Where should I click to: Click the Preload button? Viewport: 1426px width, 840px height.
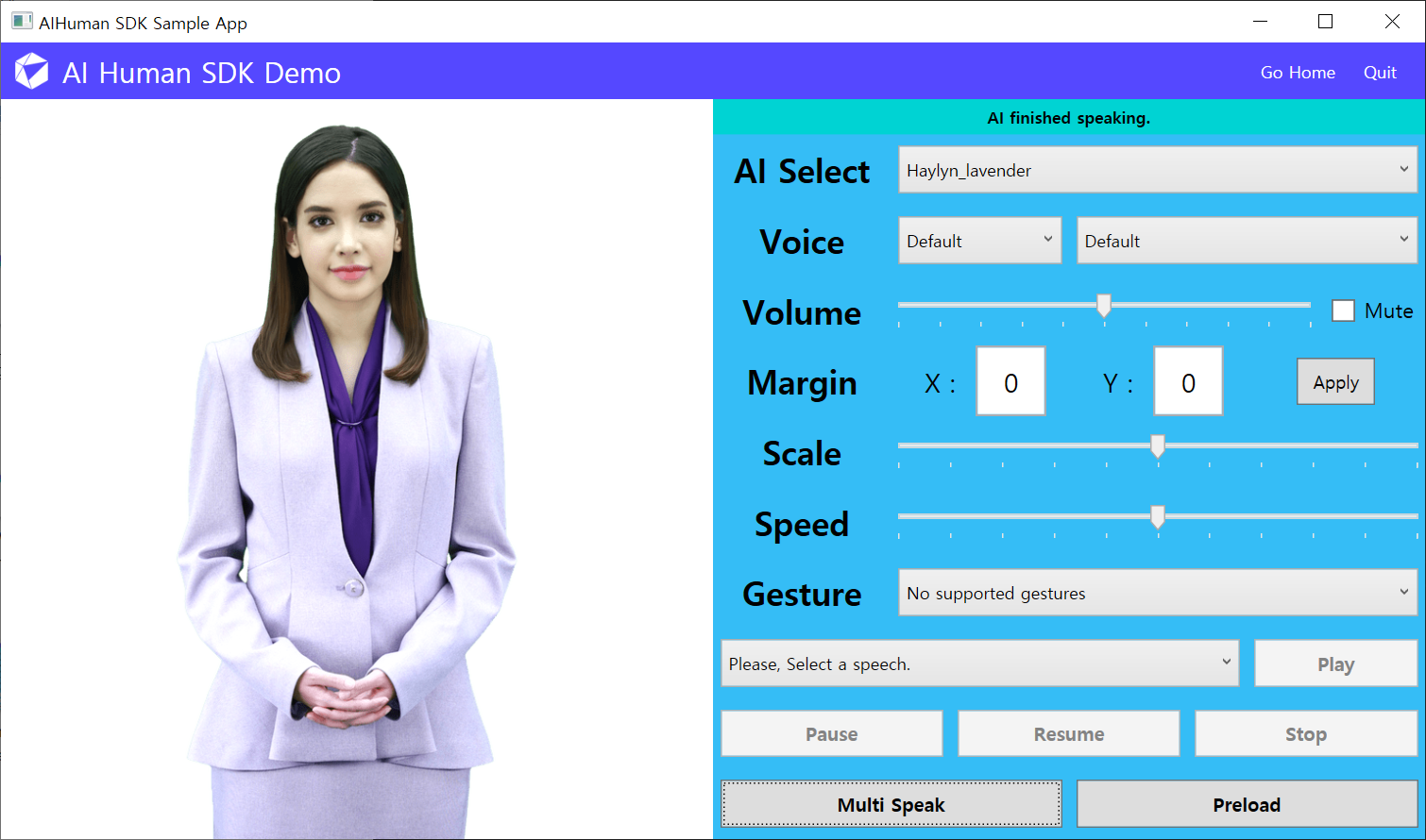point(1247,804)
